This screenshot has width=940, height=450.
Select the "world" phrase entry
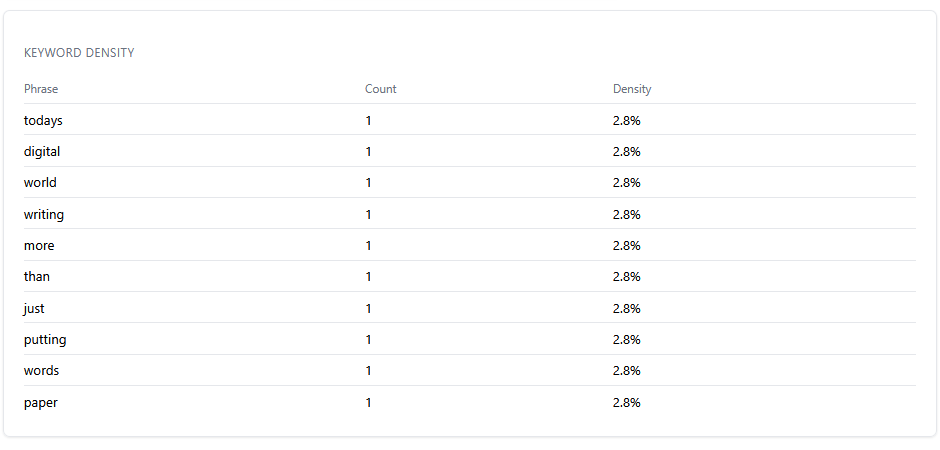coord(40,183)
